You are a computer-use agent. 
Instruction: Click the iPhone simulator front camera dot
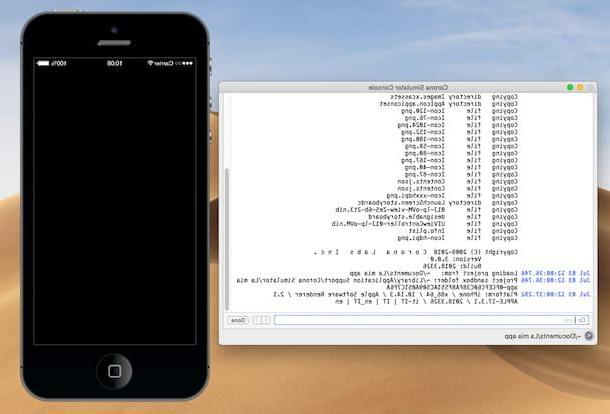pyautogui.click(x=114, y=30)
